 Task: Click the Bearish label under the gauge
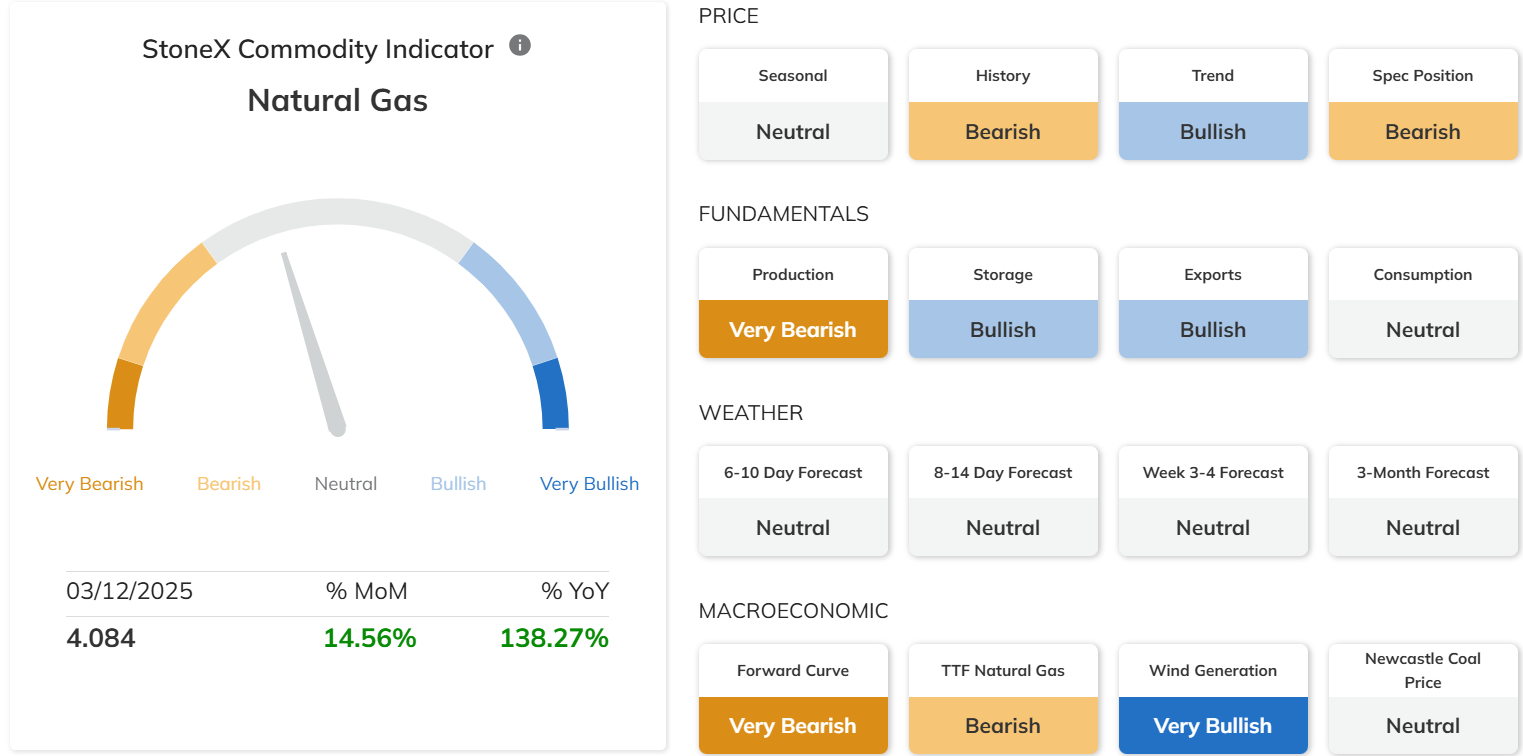229,484
